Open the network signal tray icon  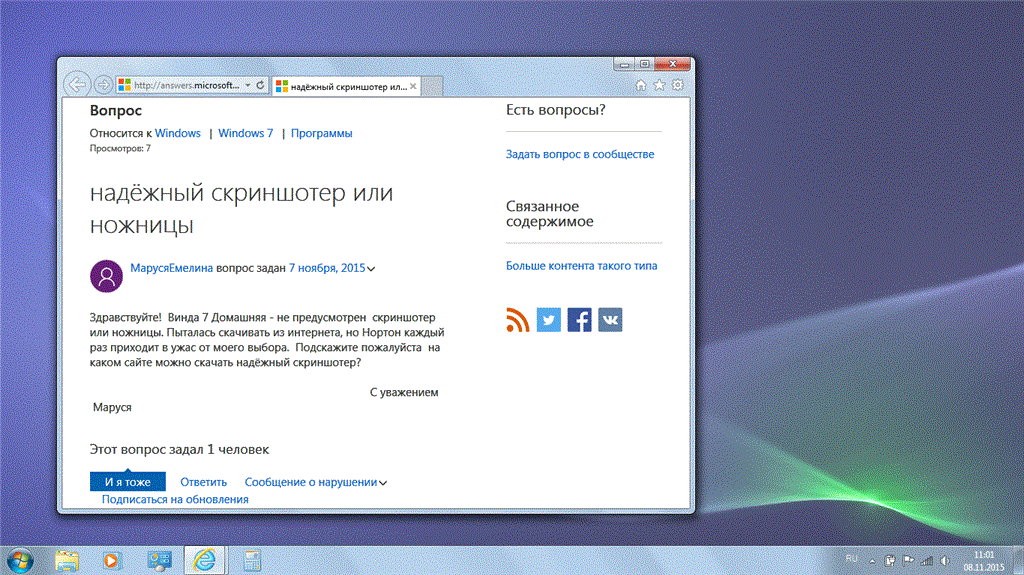(x=927, y=561)
